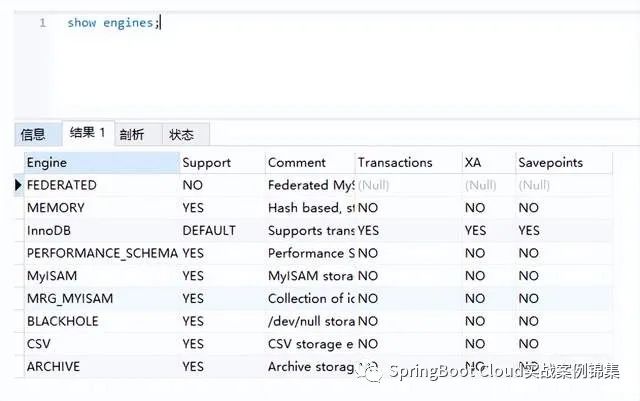Click the XA column header

486,162
